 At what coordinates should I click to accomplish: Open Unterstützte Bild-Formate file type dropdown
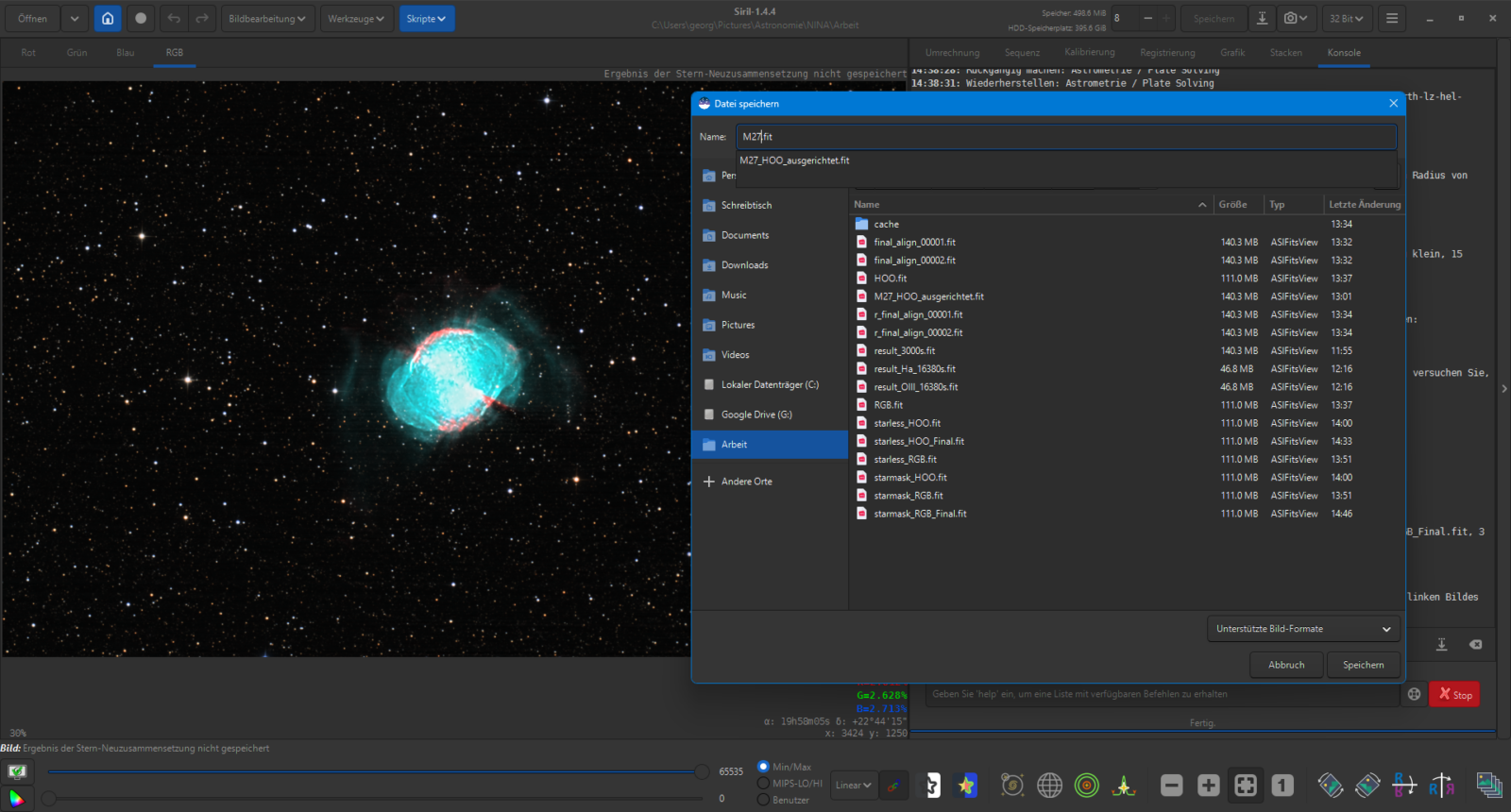[x=1303, y=629]
